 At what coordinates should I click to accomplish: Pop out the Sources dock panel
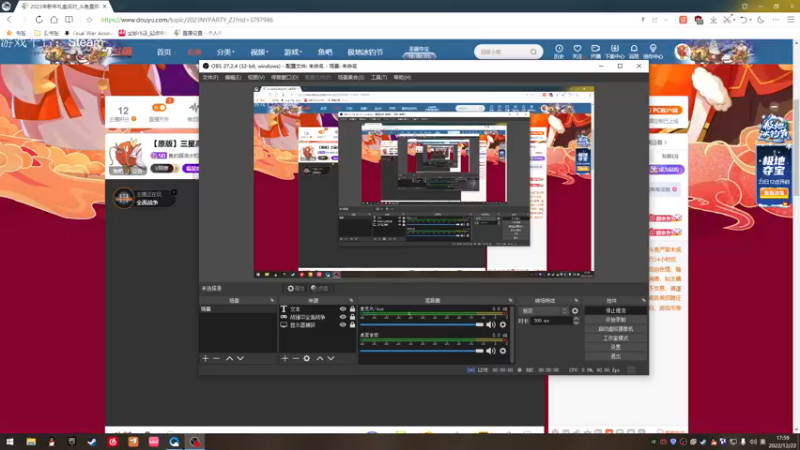tap(351, 301)
